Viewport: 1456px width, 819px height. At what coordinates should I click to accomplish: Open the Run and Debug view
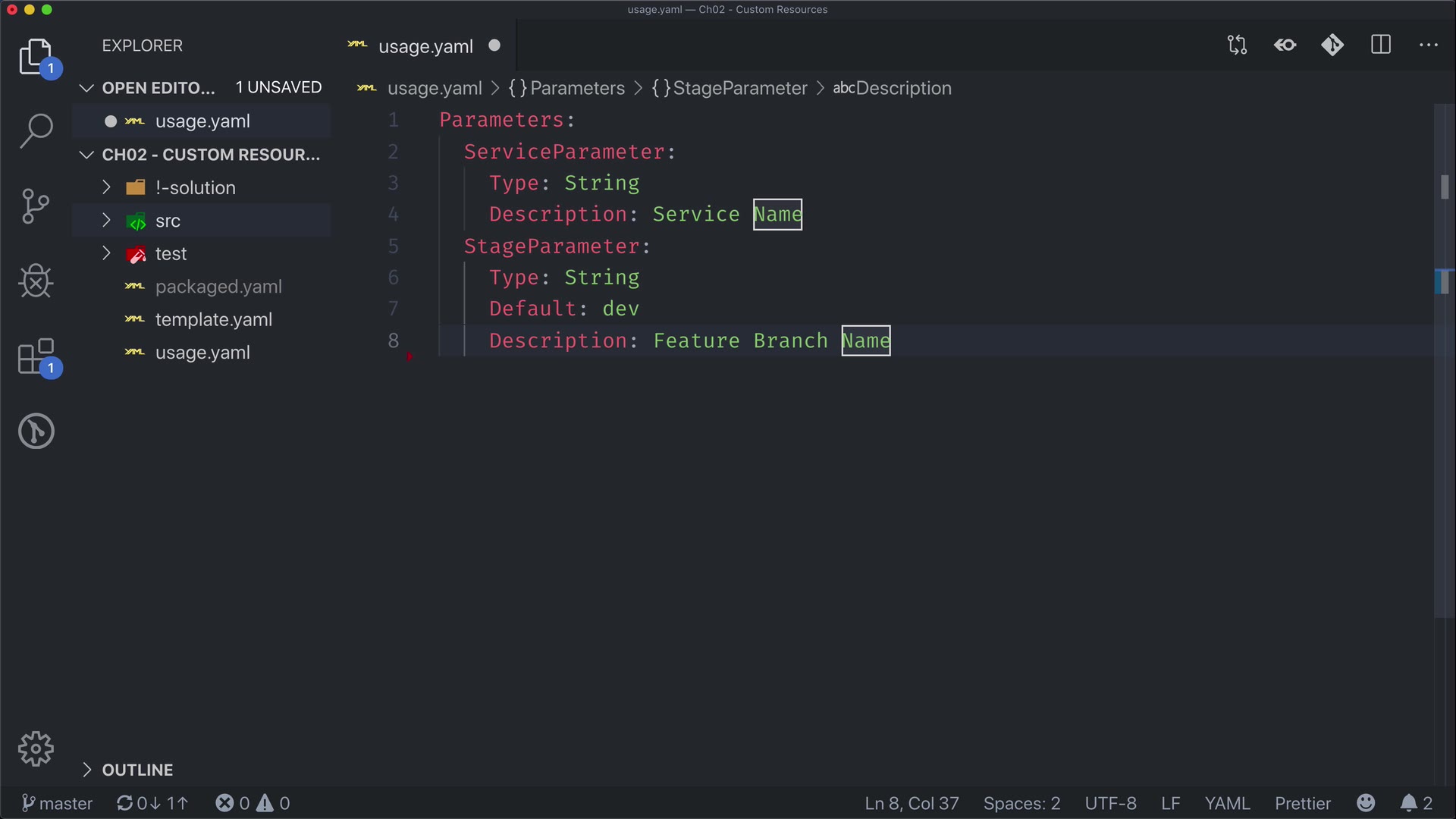point(36,281)
